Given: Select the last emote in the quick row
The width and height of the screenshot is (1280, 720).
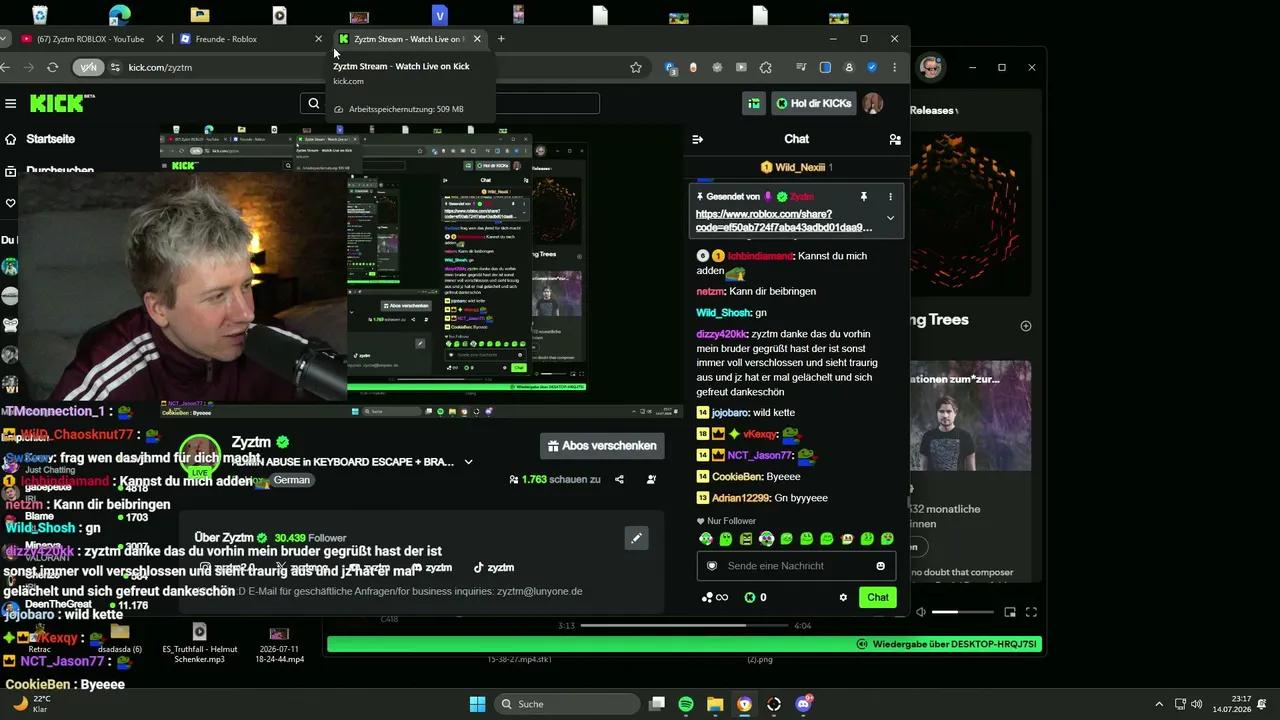Looking at the screenshot, I should (887, 539).
